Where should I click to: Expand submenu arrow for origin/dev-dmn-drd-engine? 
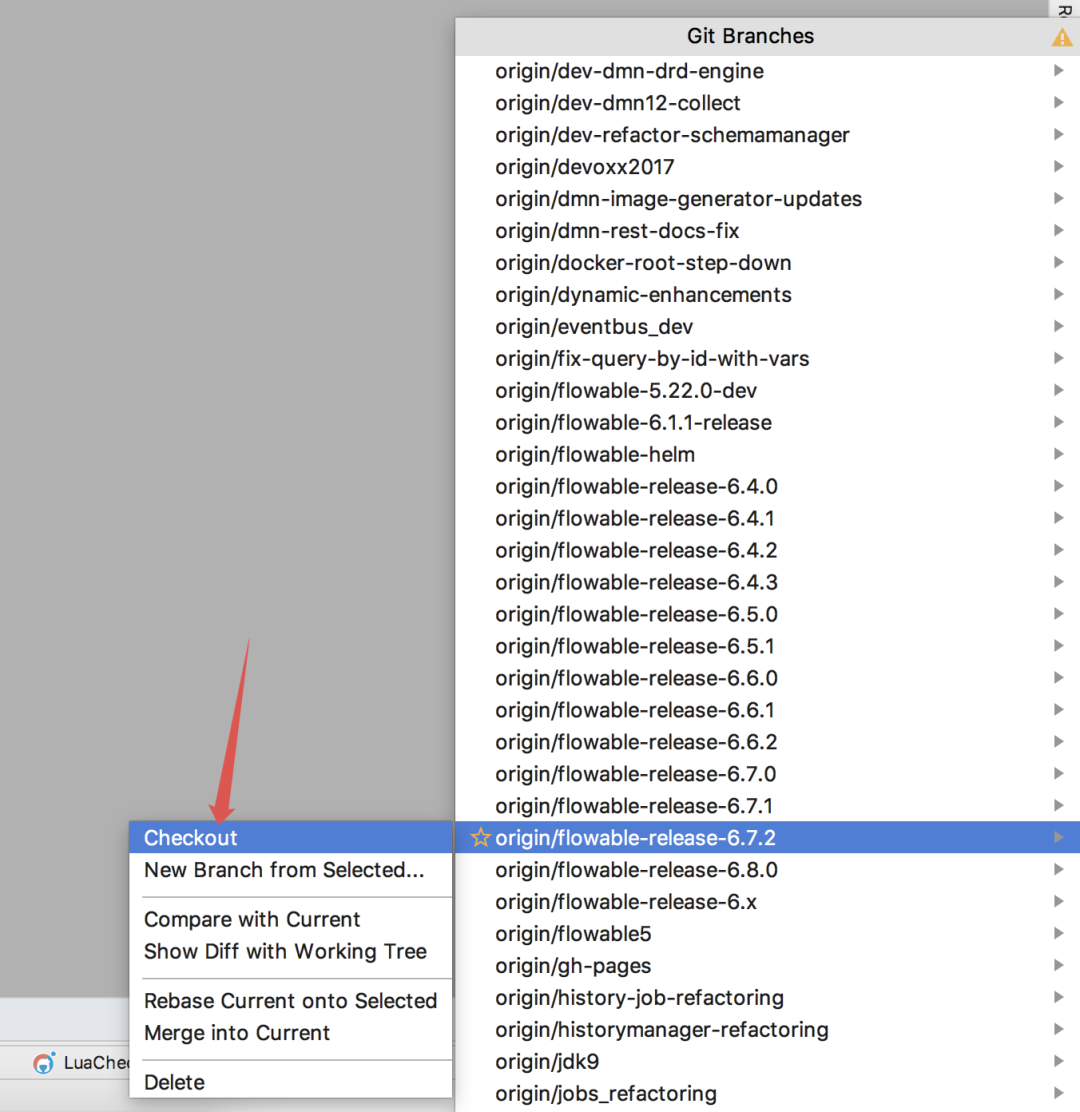click(x=1058, y=70)
